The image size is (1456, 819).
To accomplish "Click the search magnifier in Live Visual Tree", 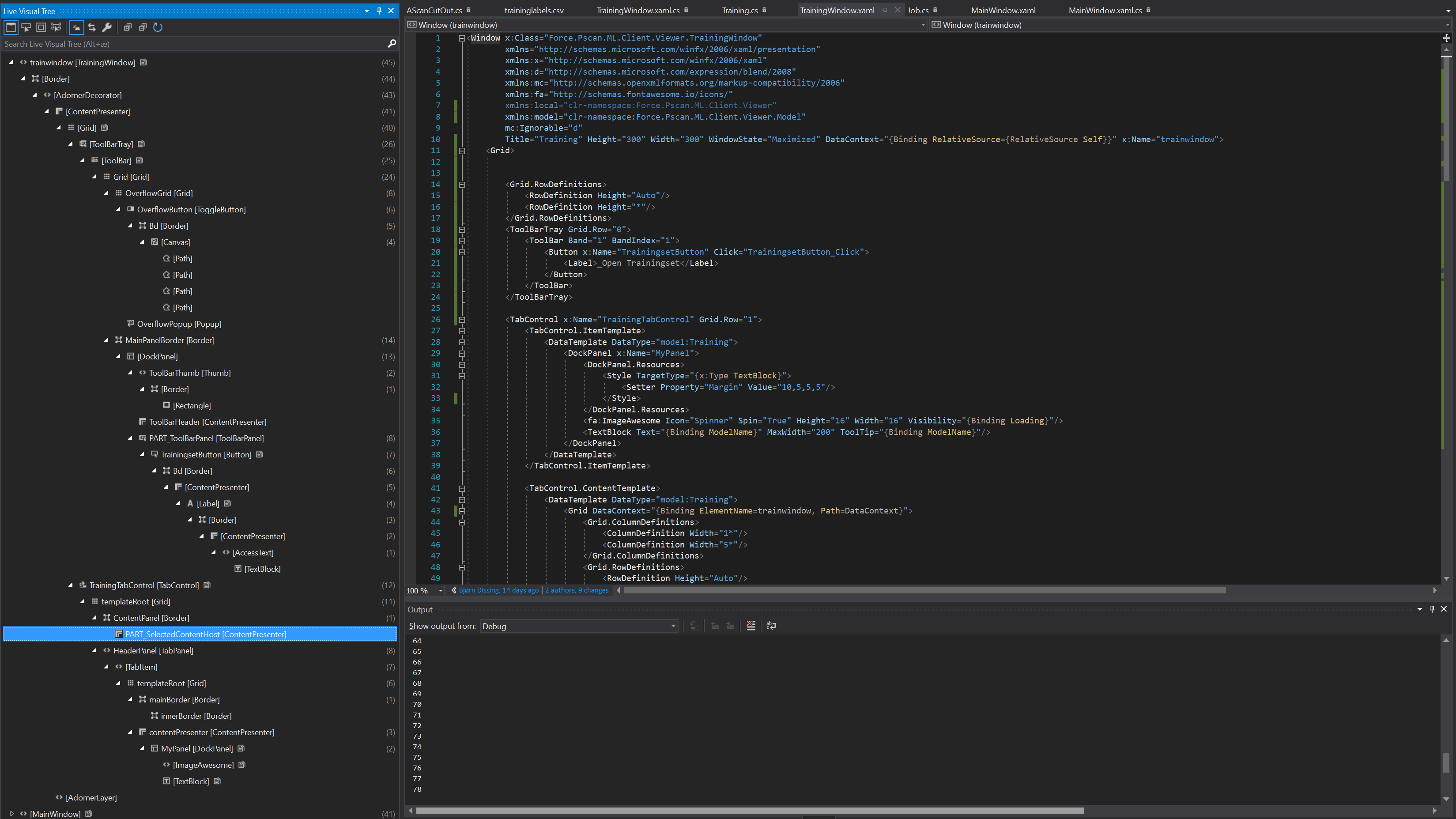I will click(392, 44).
